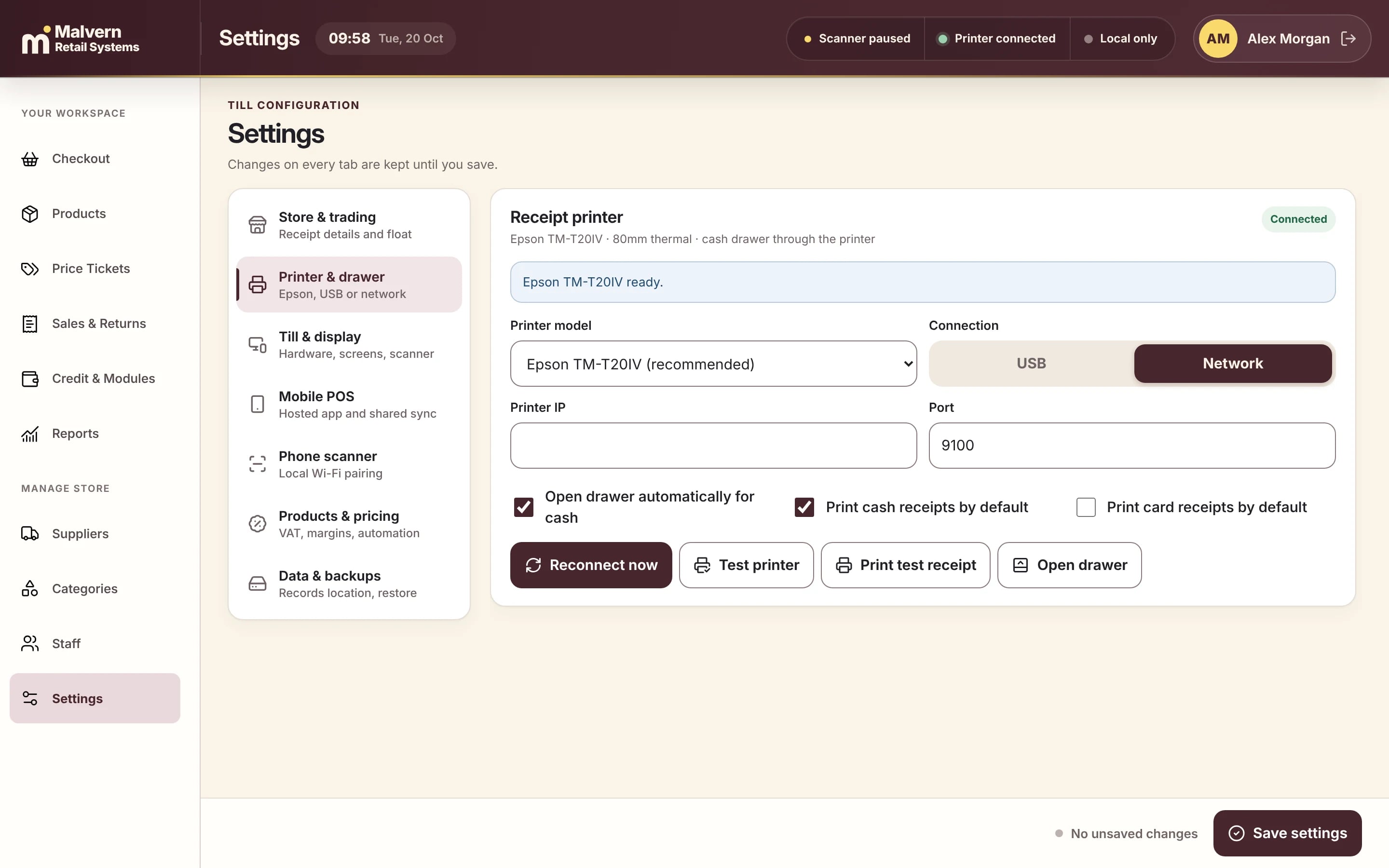Click the Price Tickets tag icon

(x=30, y=269)
